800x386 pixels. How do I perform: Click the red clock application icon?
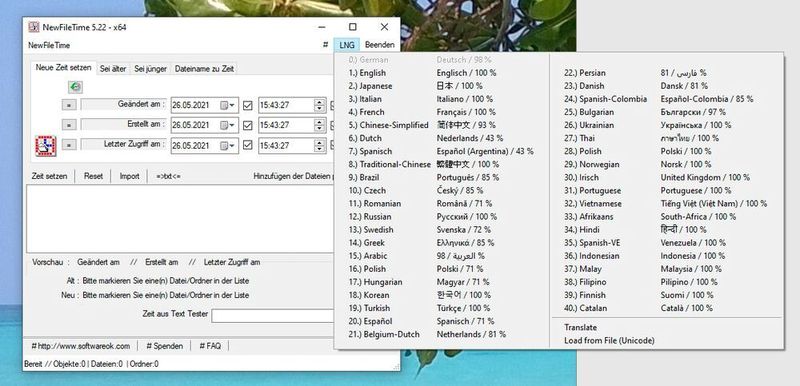click(x=45, y=146)
